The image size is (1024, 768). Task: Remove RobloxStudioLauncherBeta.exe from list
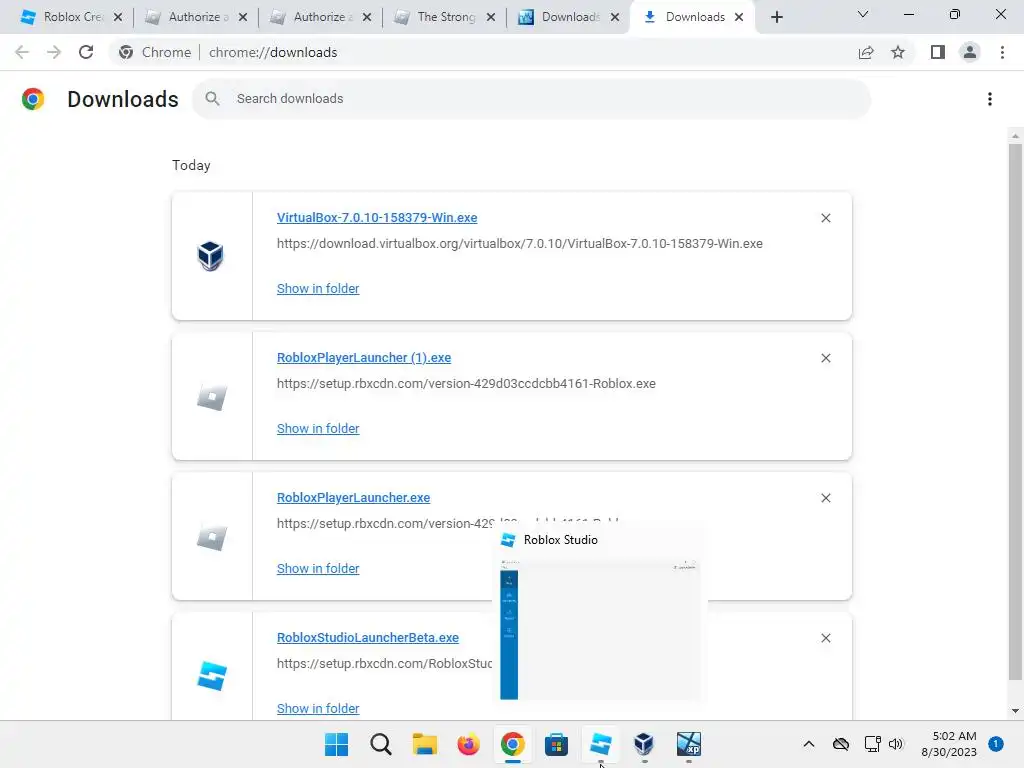pos(825,638)
